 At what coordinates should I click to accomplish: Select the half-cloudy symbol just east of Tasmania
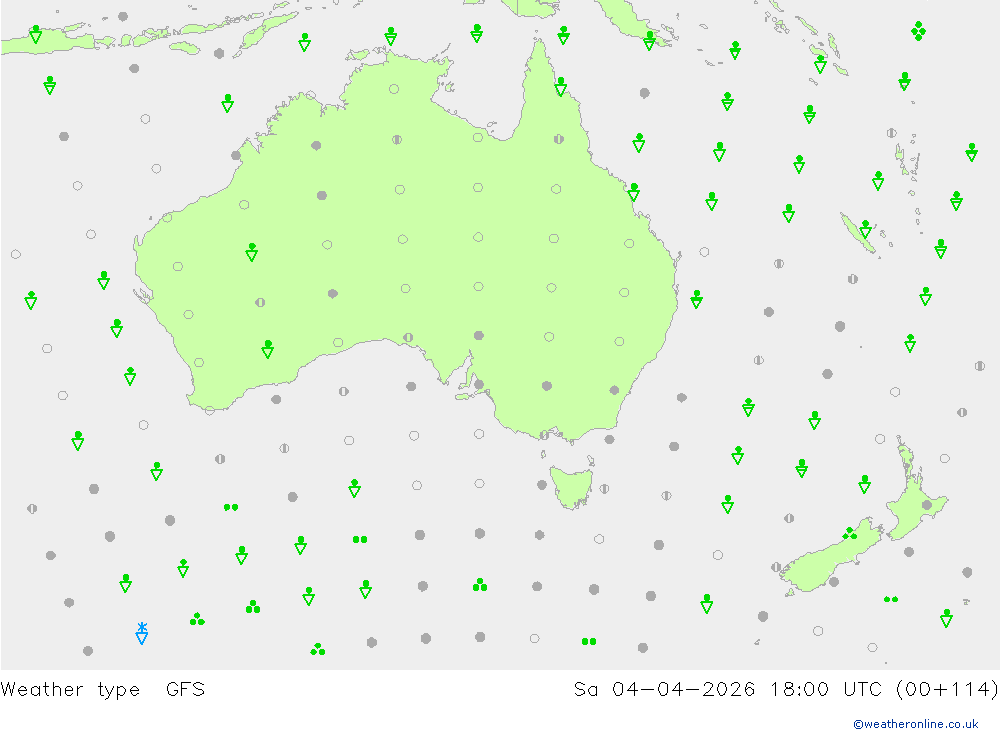604,489
